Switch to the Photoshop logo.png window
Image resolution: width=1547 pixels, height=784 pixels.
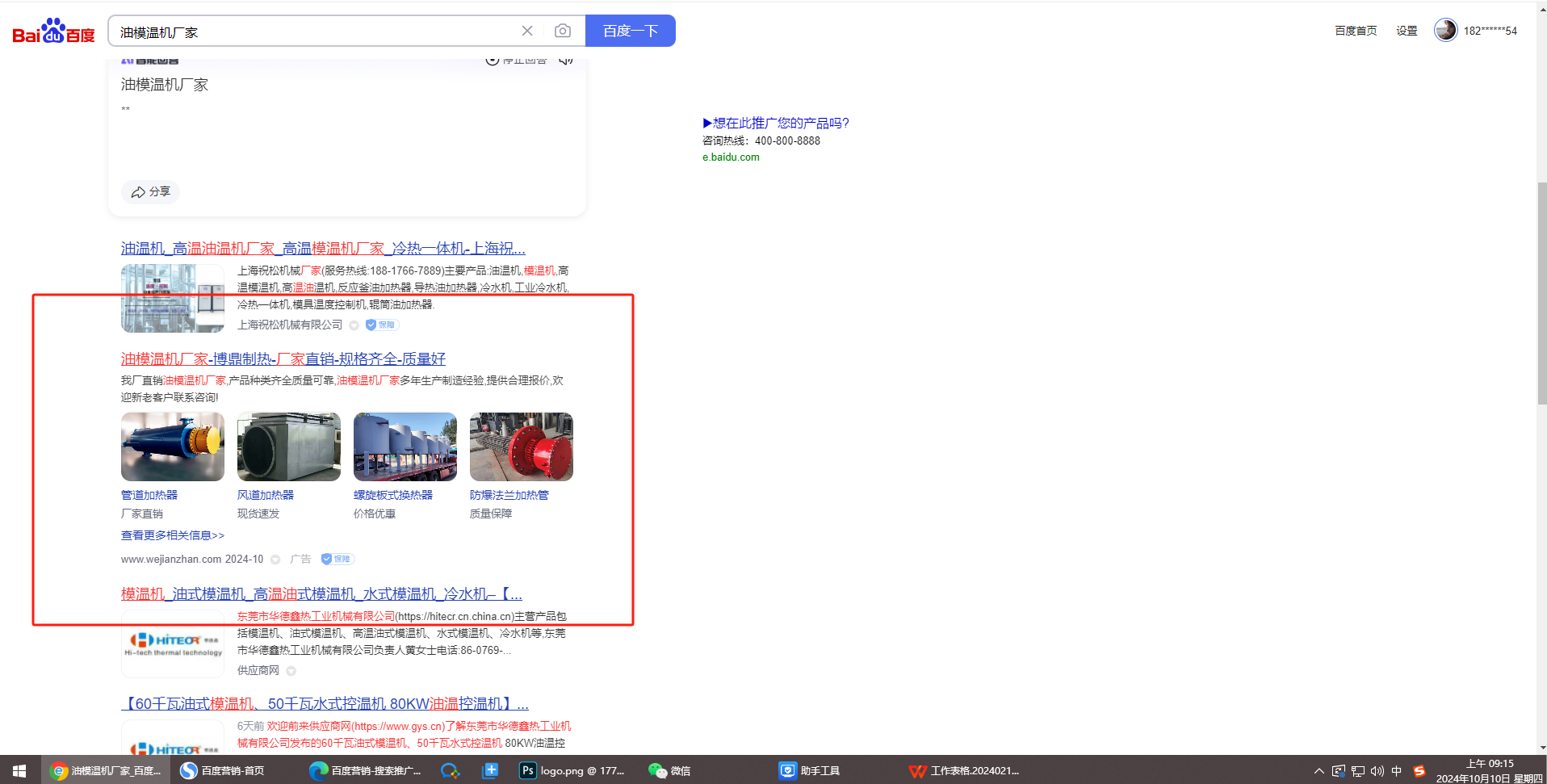(x=573, y=770)
